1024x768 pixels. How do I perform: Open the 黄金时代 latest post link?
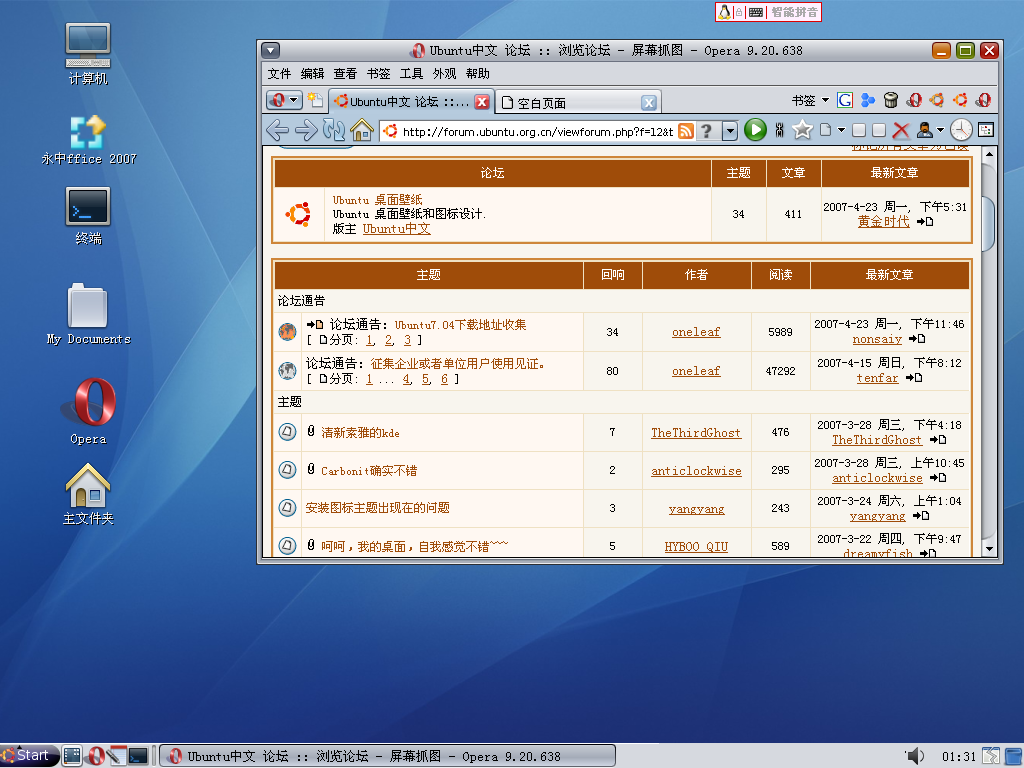tap(883, 221)
